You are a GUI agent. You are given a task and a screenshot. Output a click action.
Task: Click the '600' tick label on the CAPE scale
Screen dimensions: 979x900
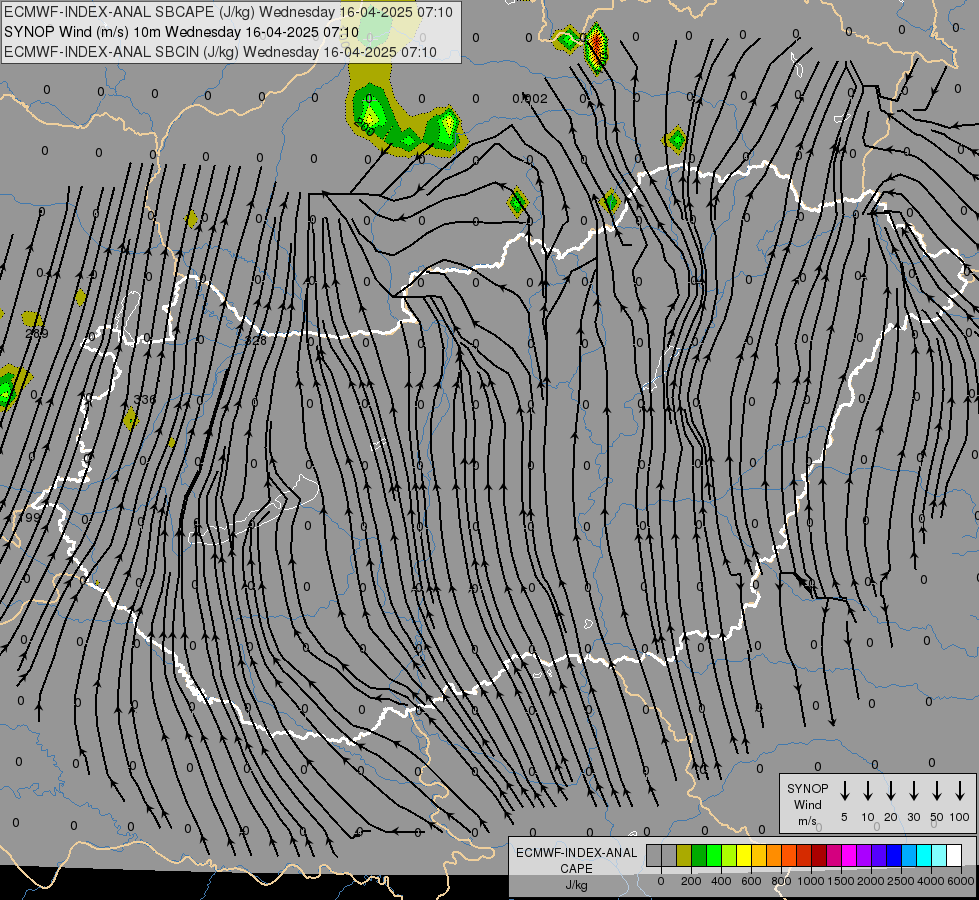751,881
